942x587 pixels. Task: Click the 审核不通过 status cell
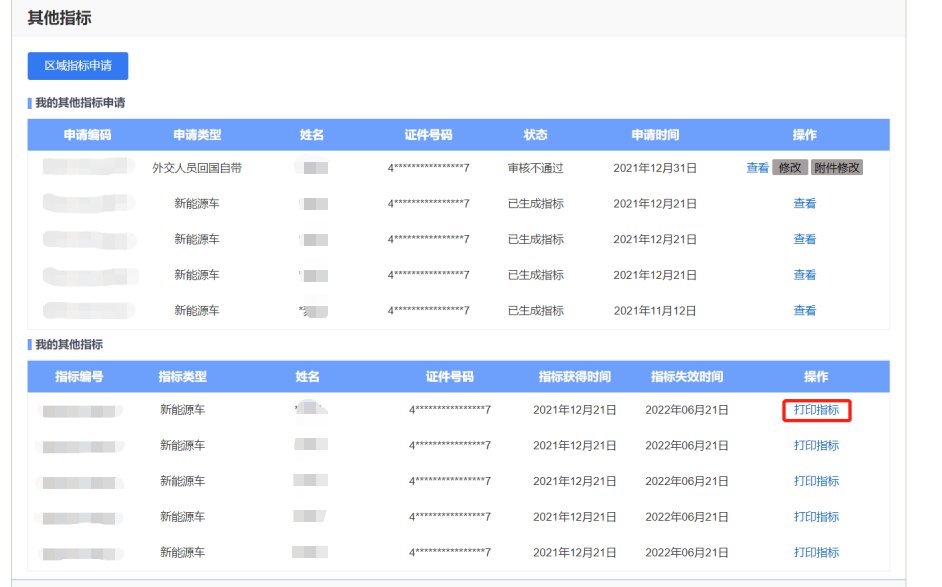[535, 168]
